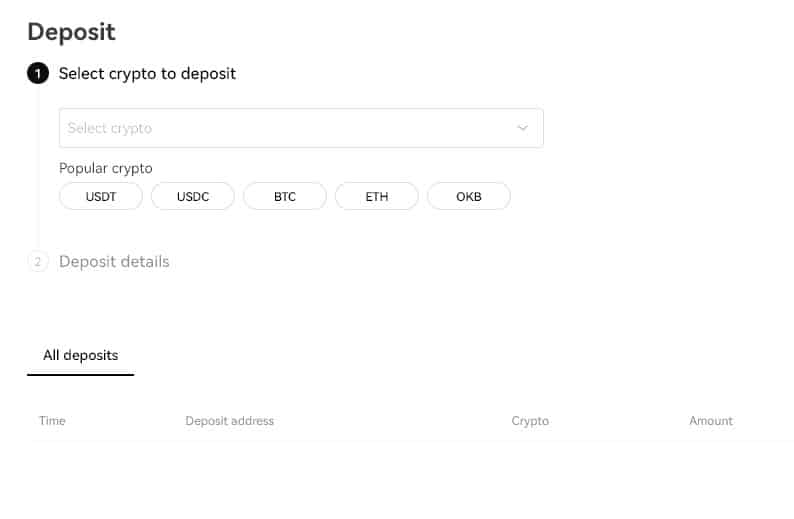Choose USDT from popular crypto
The width and height of the screenshot is (794, 519).
coord(101,197)
